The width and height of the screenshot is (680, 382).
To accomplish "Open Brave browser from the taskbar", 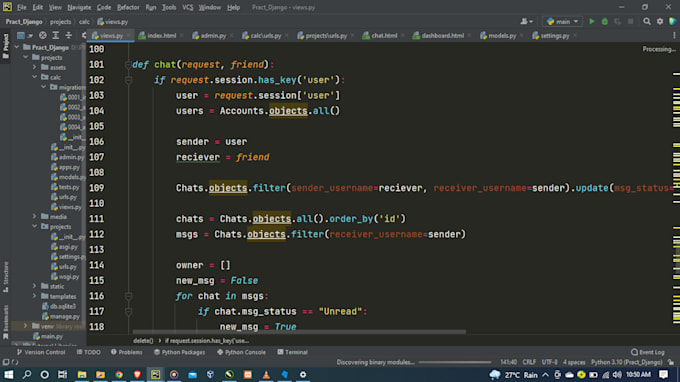I will click(137, 375).
